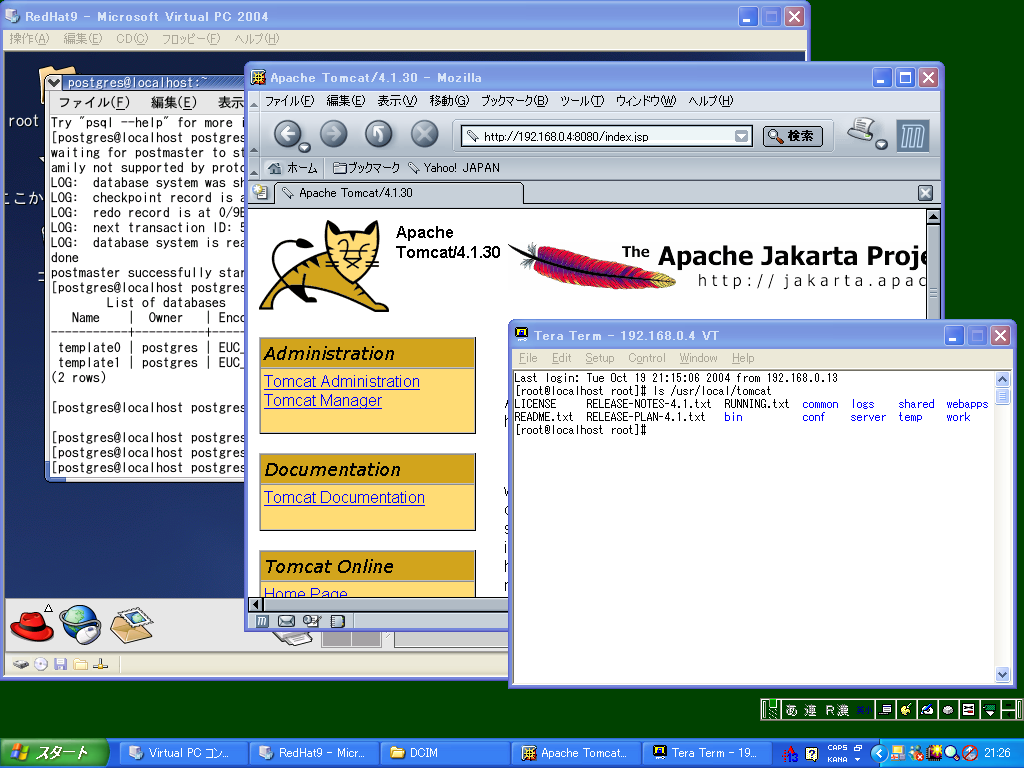Screen dimensions: 1024x768
Task: Click the network icon in Virtual PC status bar
Action: 101,664
